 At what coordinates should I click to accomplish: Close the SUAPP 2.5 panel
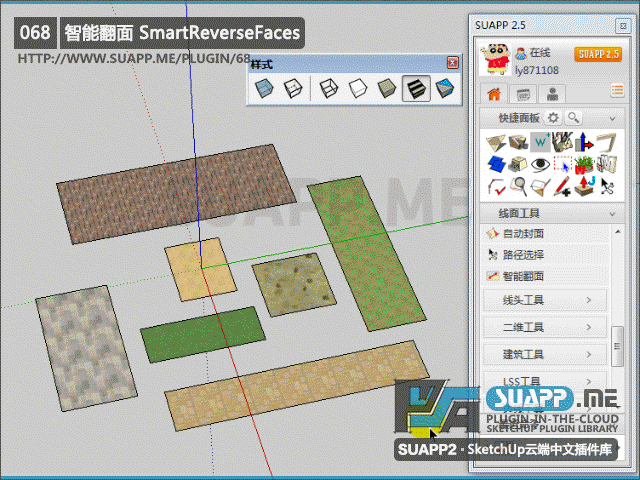(623, 26)
